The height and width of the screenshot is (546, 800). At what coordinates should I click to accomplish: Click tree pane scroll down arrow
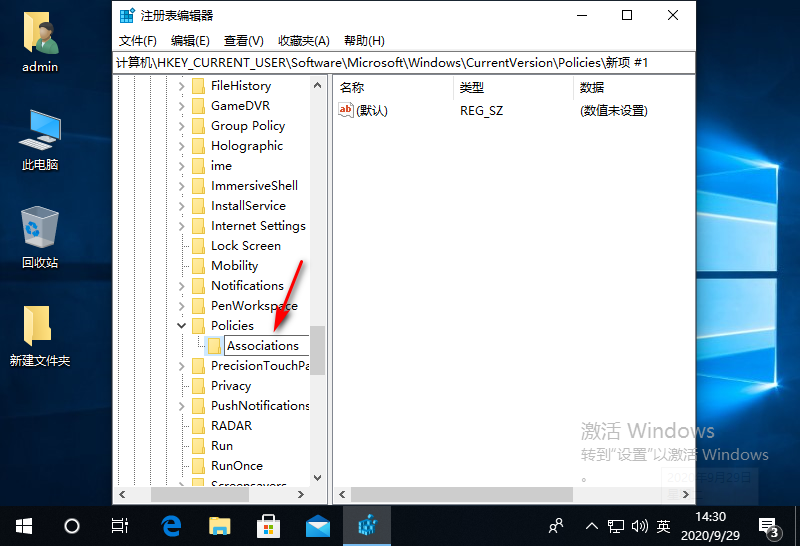(x=317, y=478)
